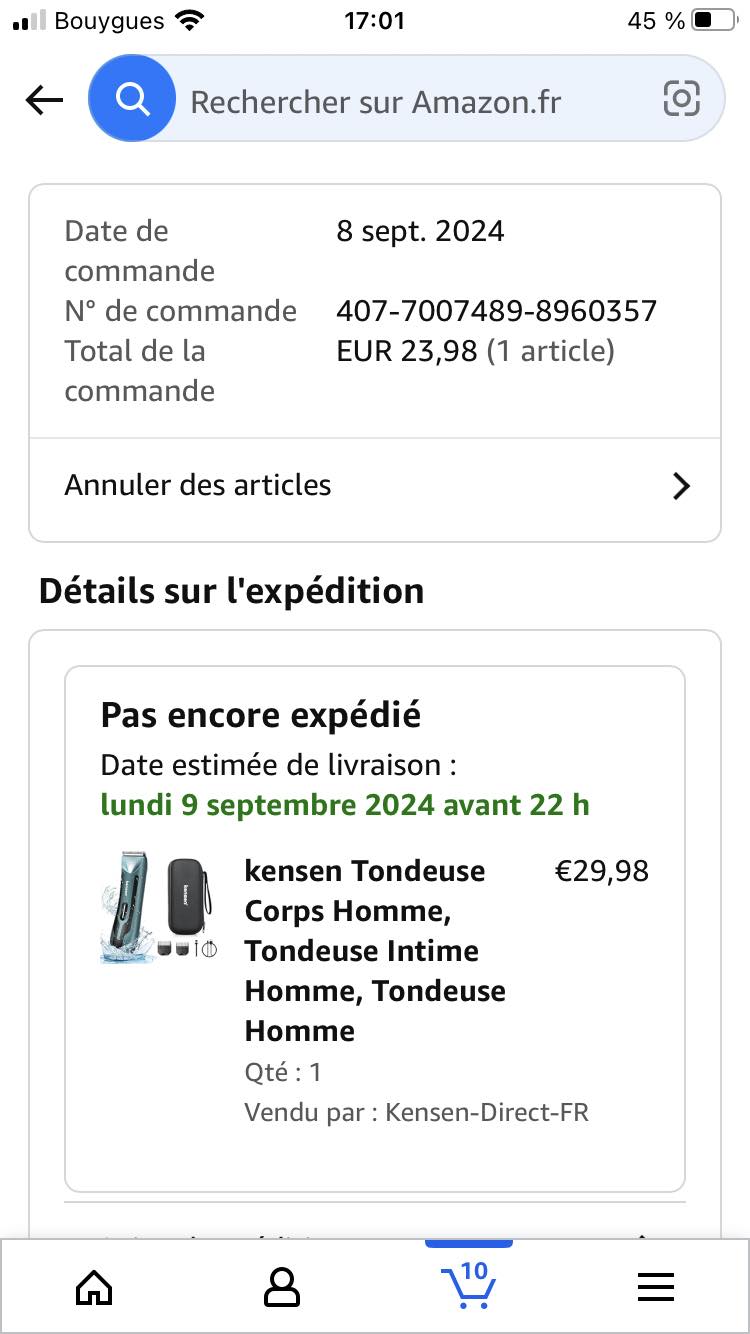Image resolution: width=750 pixels, height=1334 pixels.
Task: Open the camera scan icon in search bar
Action: [681, 99]
